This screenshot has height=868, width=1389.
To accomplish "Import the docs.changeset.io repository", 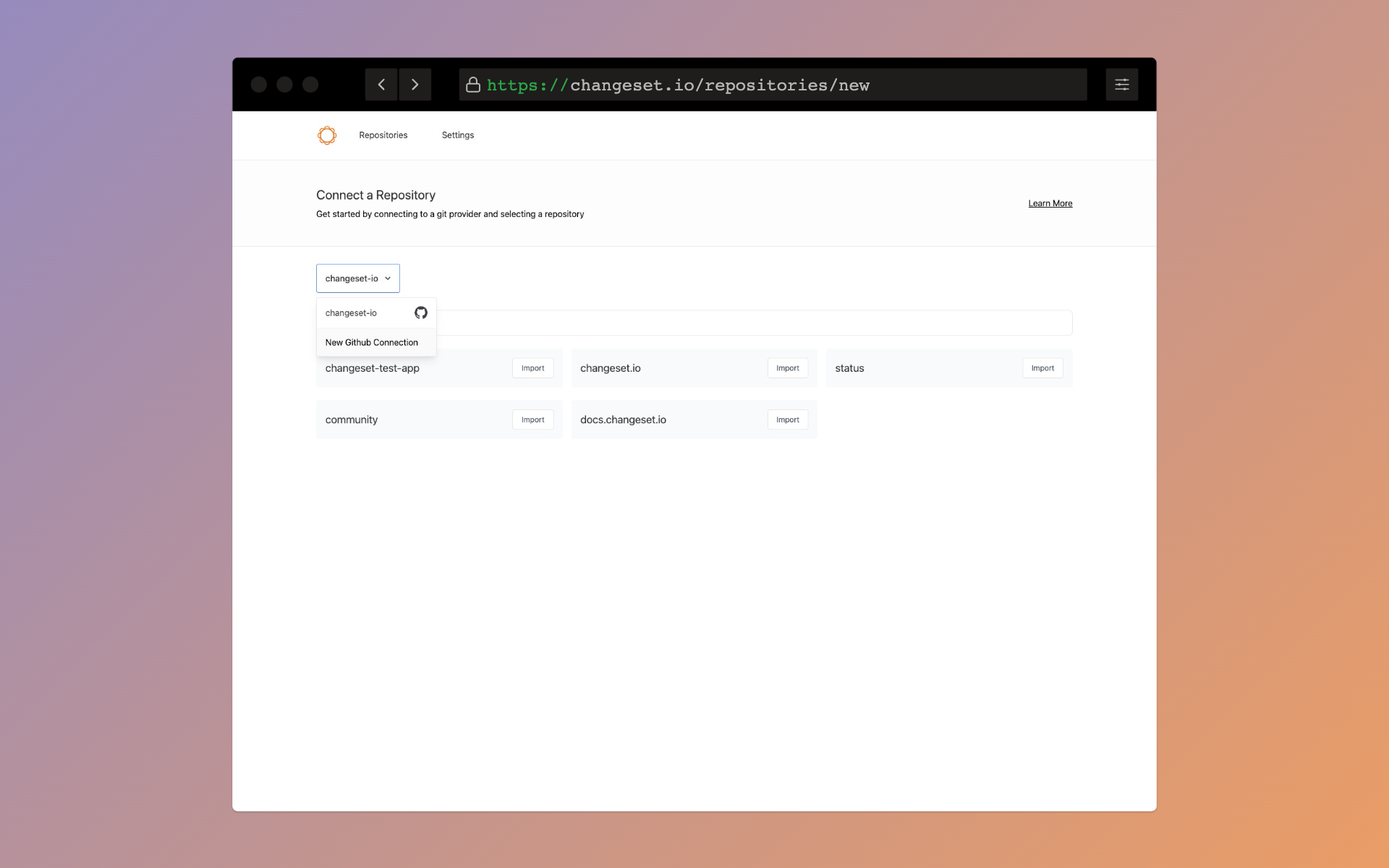I will coord(787,419).
